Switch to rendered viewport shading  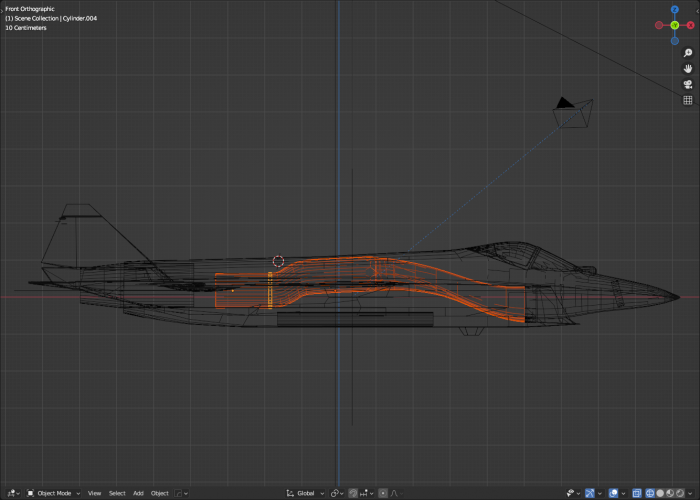(x=679, y=493)
